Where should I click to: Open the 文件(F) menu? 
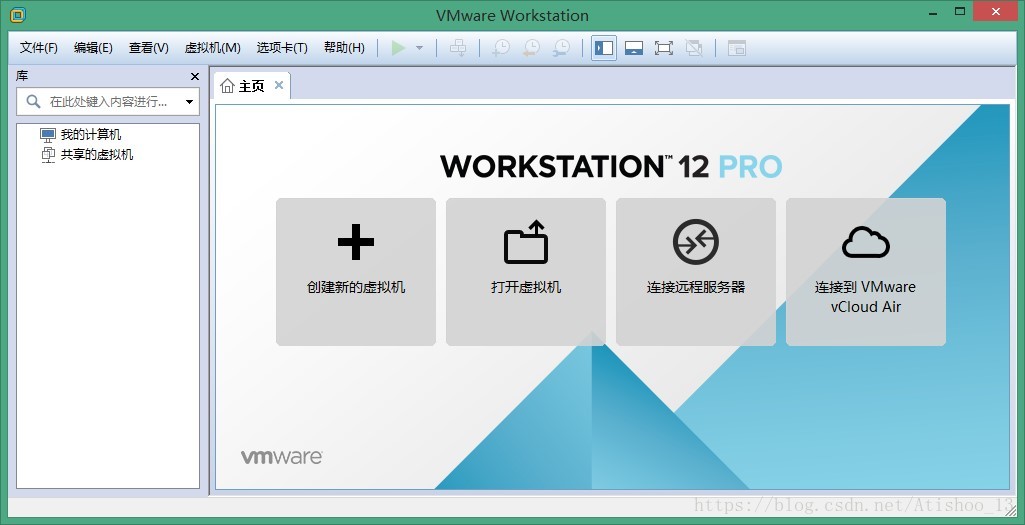(39, 48)
